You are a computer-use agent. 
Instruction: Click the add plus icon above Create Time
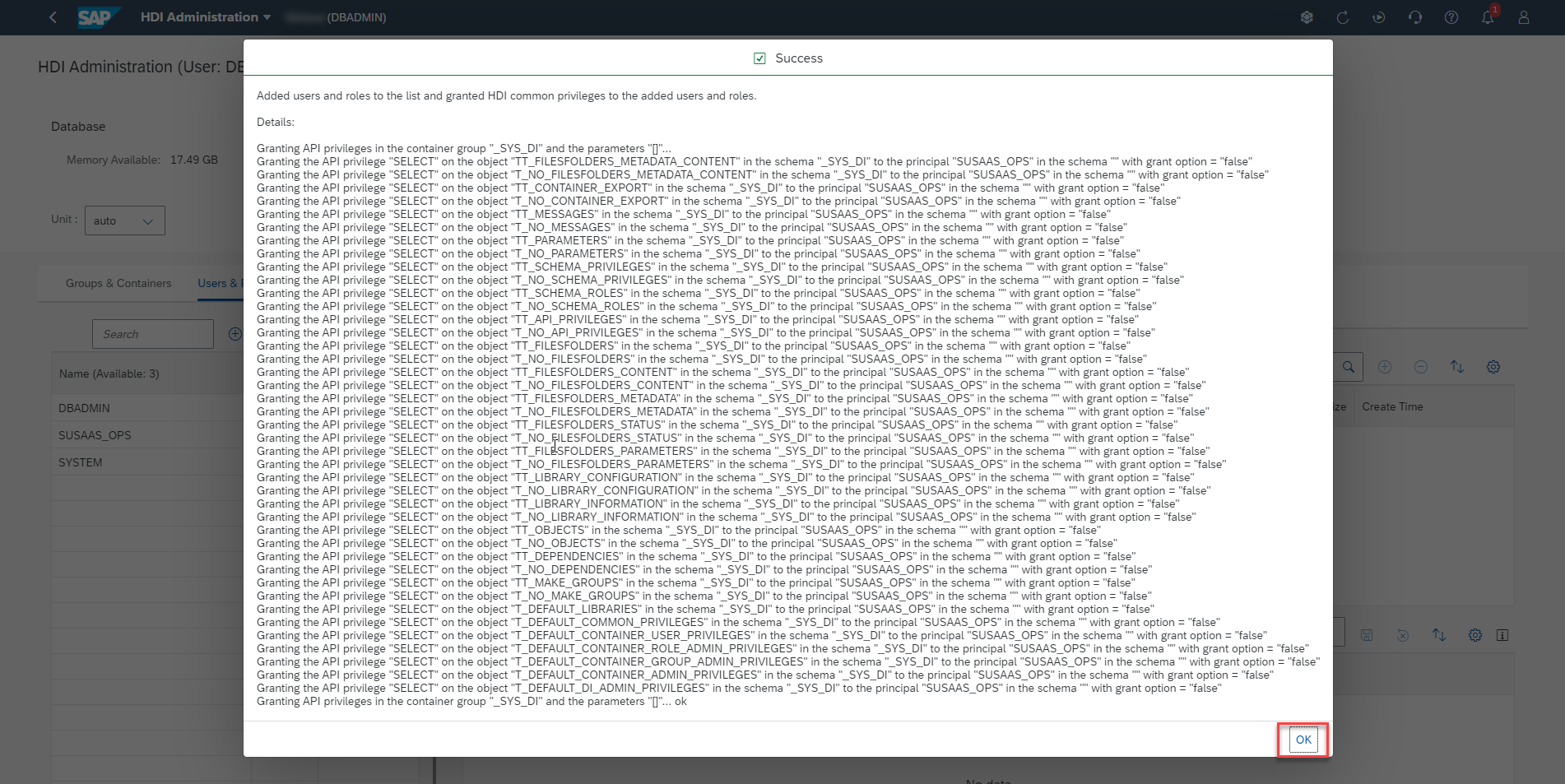(x=1385, y=367)
